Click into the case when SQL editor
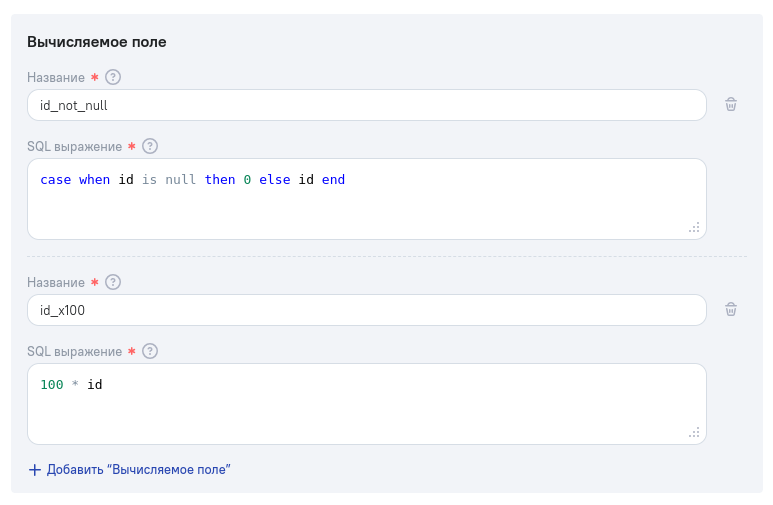 [367, 199]
